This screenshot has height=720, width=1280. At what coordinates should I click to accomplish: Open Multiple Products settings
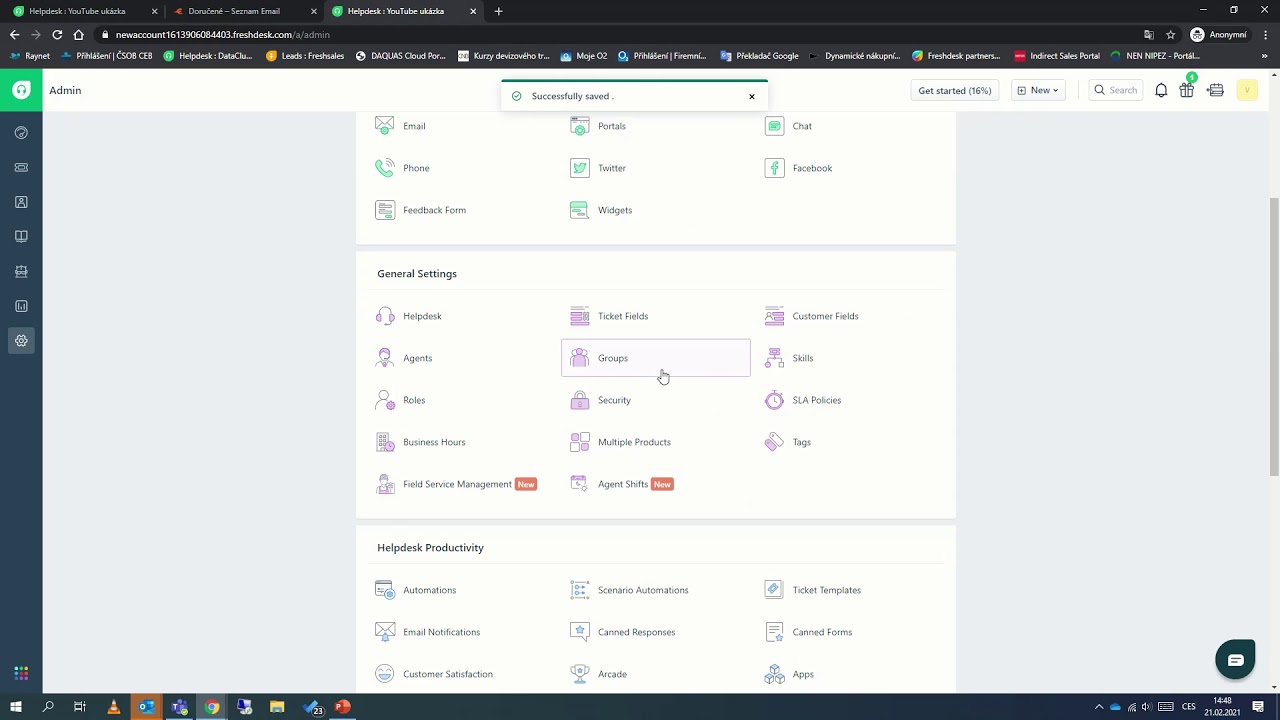click(x=621, y=442)
